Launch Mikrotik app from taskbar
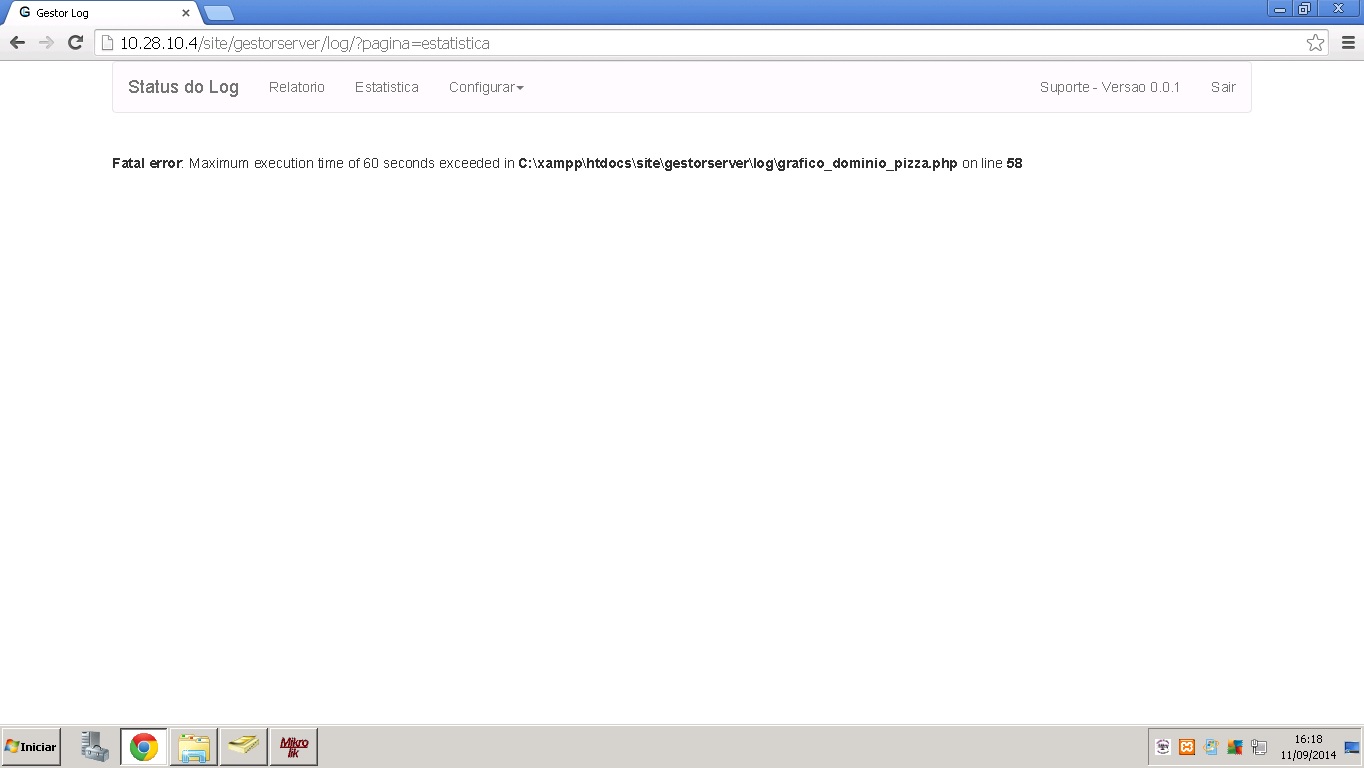Viewport: 1364px width, 768px height. click(294, 747)
